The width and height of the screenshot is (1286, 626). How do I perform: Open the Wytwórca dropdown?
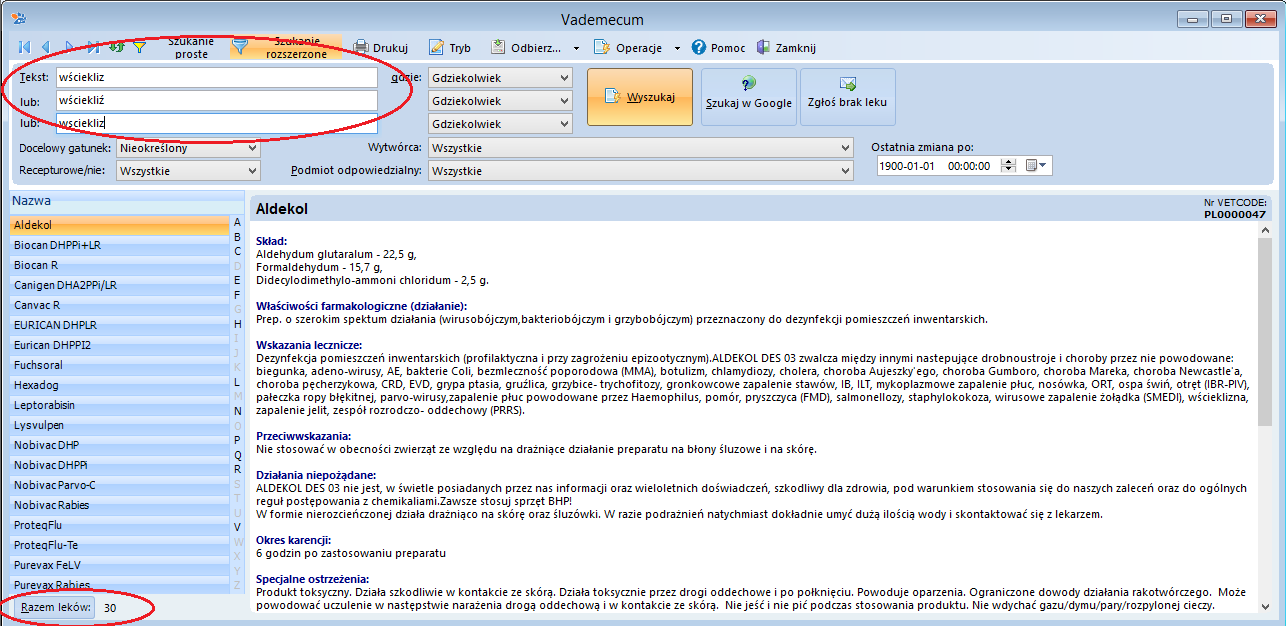tap(641, 148)
